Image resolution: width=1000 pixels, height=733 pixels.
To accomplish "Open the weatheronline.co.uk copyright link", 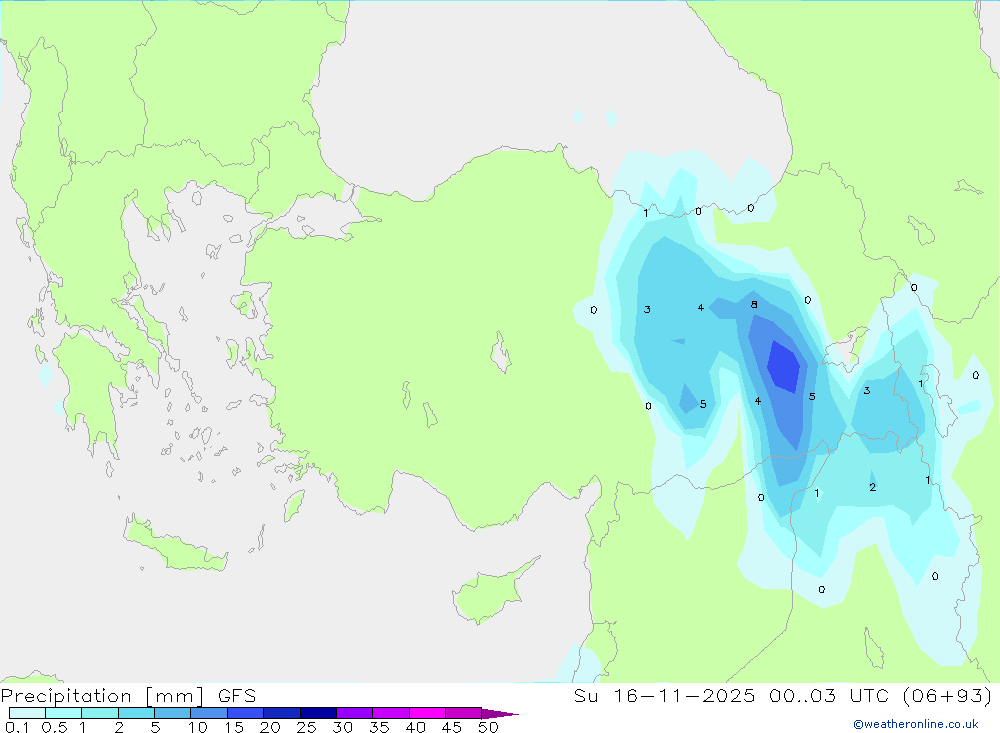I will (915, 724).
